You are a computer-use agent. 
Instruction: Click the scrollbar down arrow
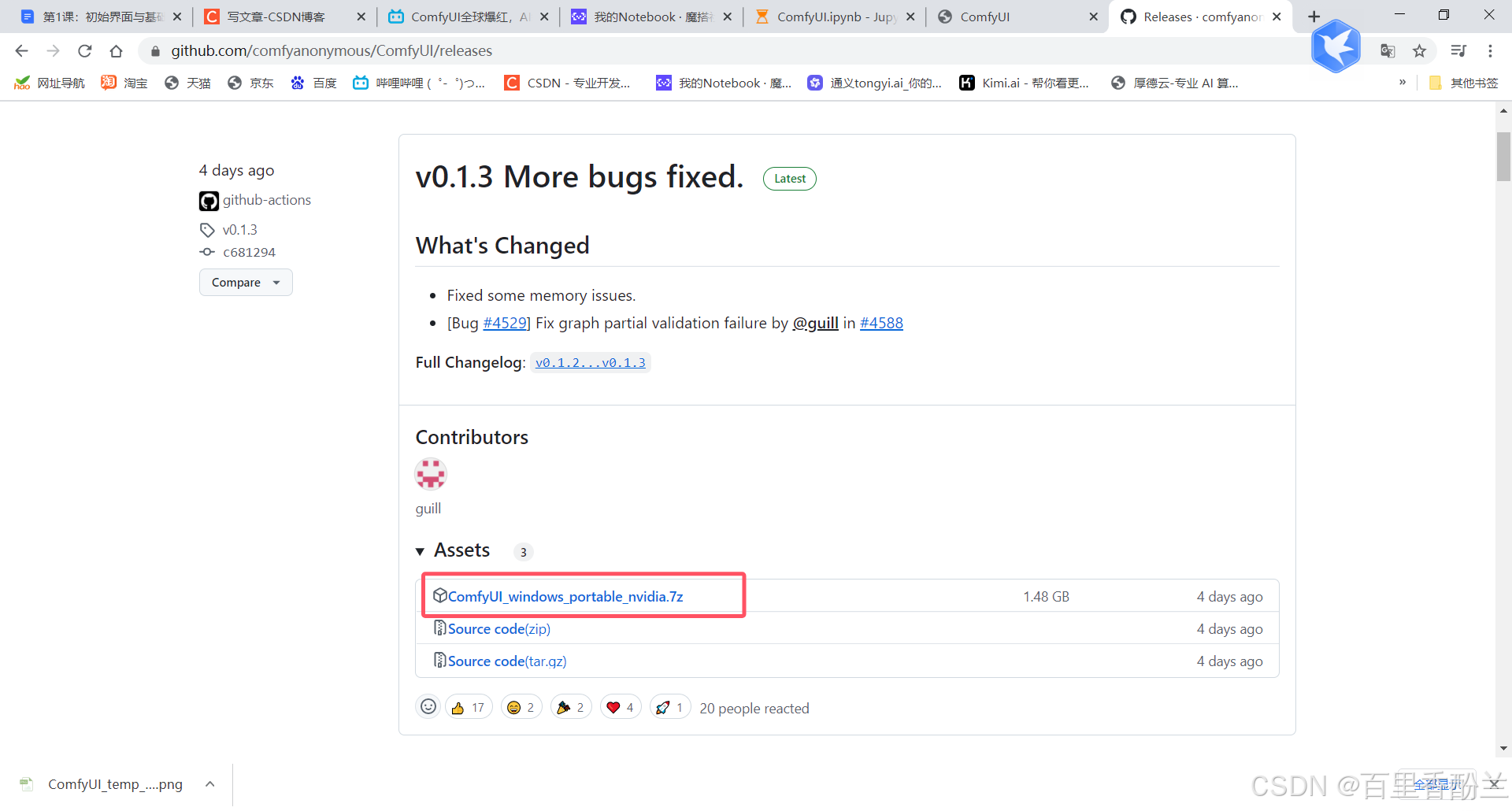pos(1503,748)
